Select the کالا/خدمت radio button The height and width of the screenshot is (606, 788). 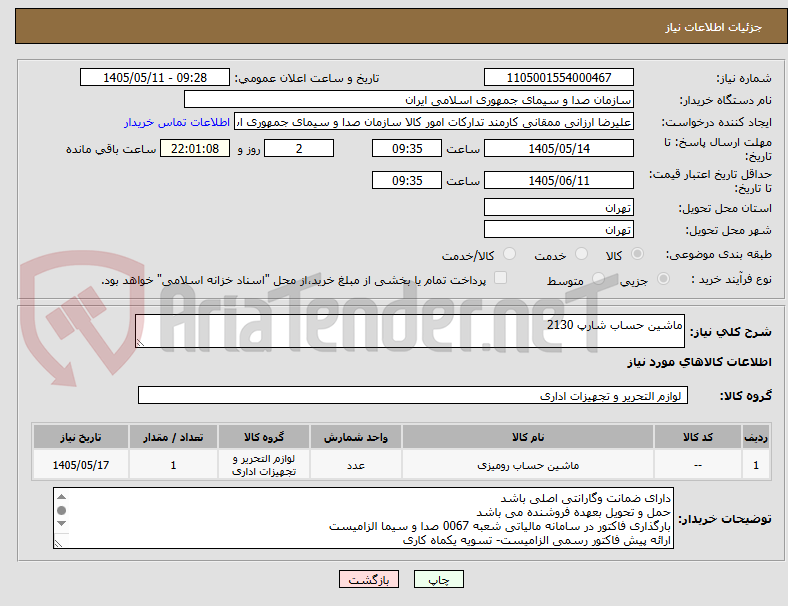[510, 254]
